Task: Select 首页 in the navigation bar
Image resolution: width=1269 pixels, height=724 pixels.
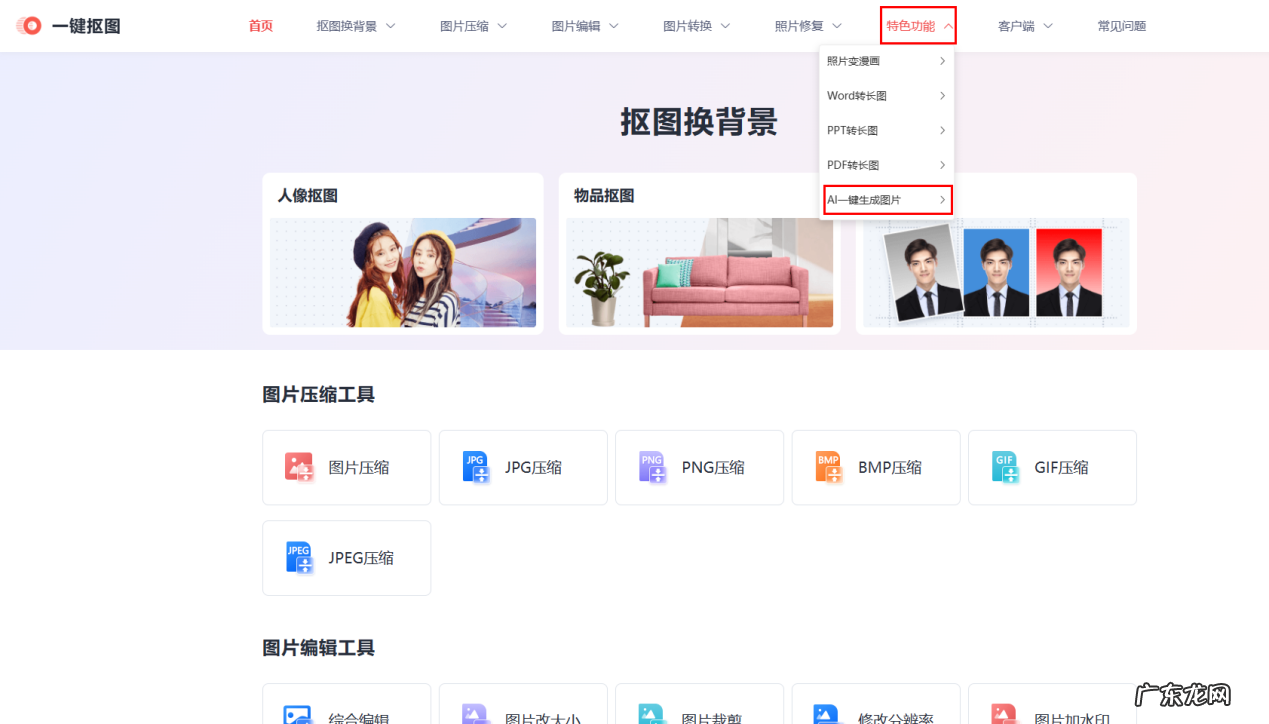Action: [x=260, y=25]
